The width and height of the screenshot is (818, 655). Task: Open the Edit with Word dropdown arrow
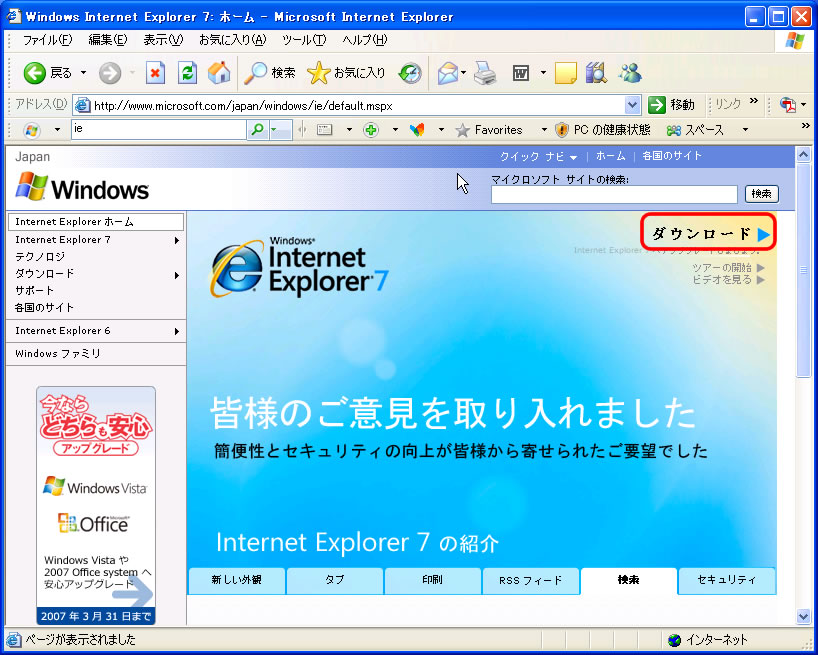(543, 73)
